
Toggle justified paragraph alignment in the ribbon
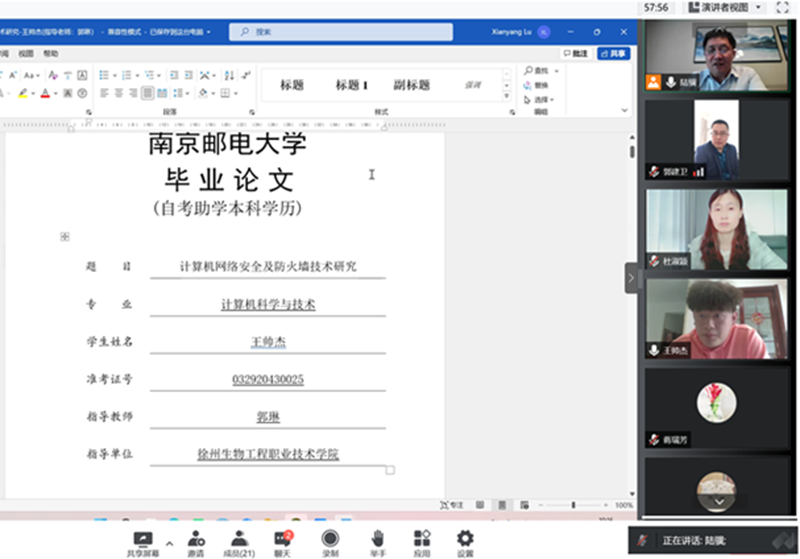tap(148, 93)
